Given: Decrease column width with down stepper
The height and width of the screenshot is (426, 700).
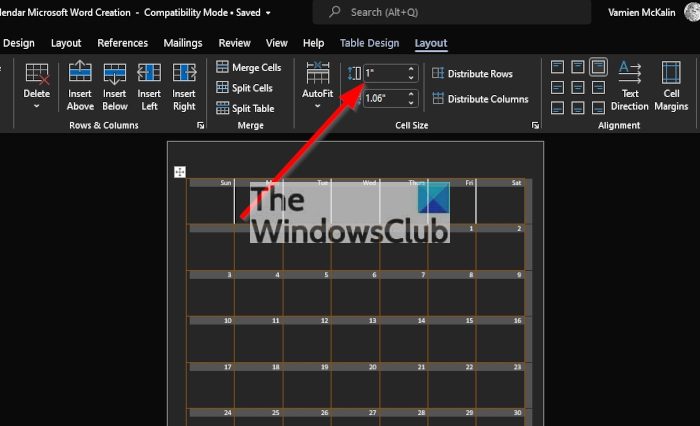Looking at the screenshot, I should 411,103.
